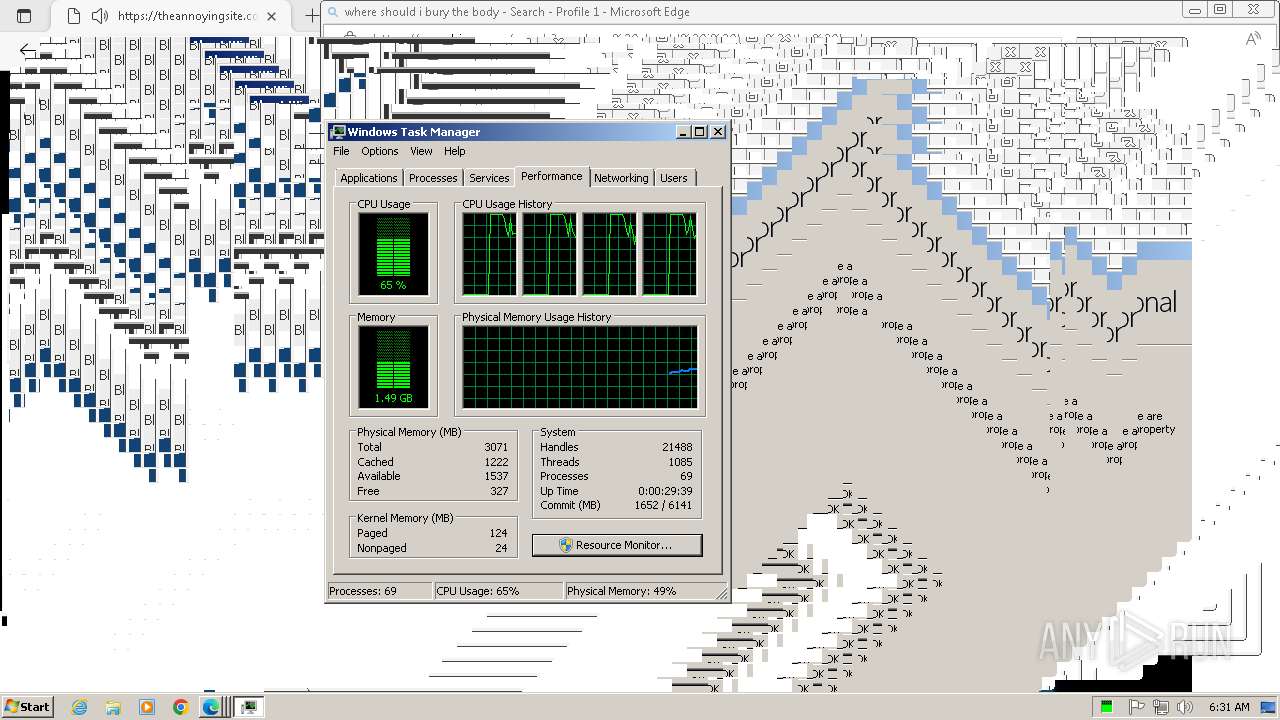Viewport: 1280px width, 720px height.
Task: Select the Task Manager taskbar button
Action: tap(248, 707)
